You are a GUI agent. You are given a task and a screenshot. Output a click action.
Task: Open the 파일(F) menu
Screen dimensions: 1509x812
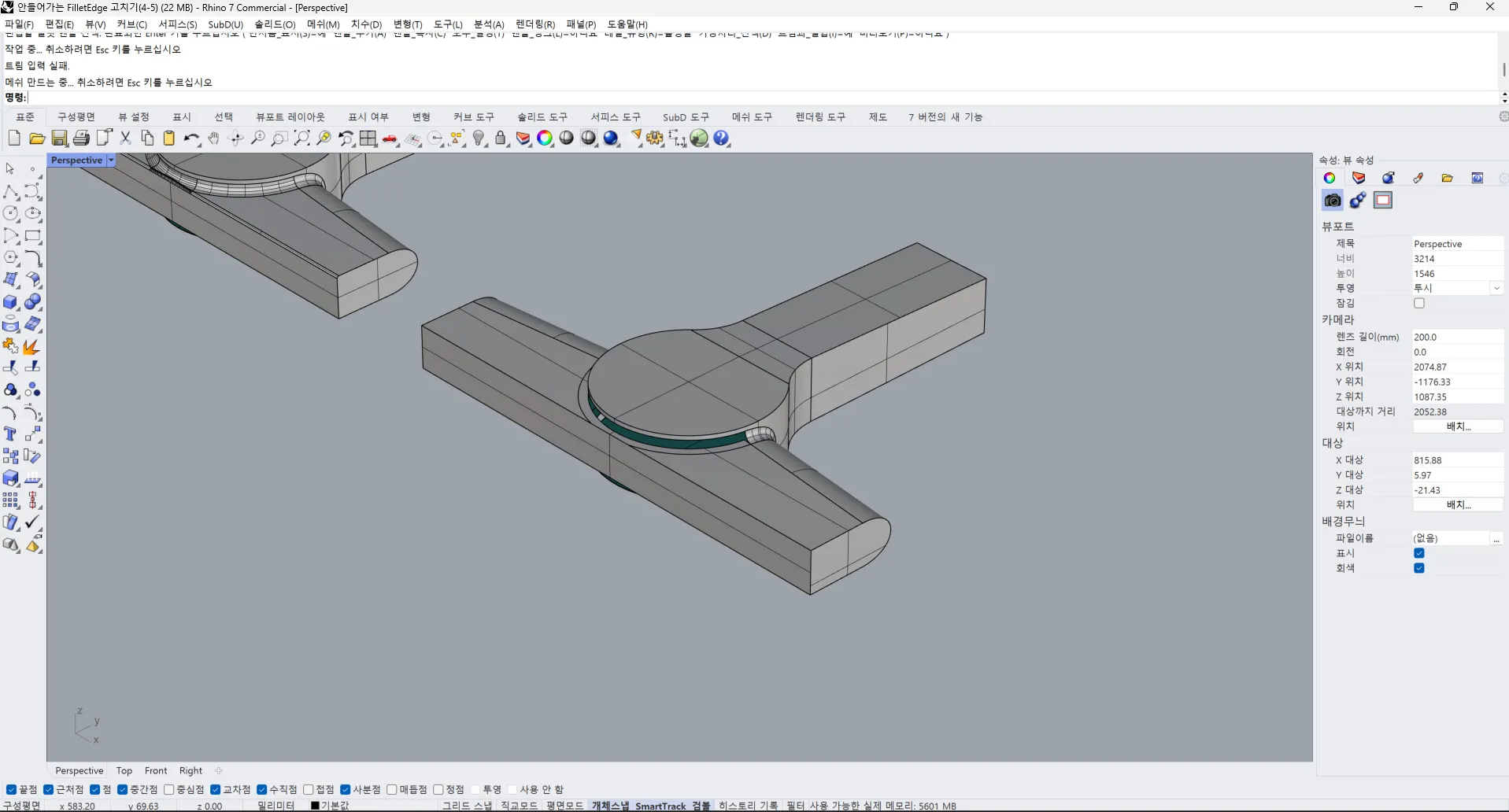(20, 24)
